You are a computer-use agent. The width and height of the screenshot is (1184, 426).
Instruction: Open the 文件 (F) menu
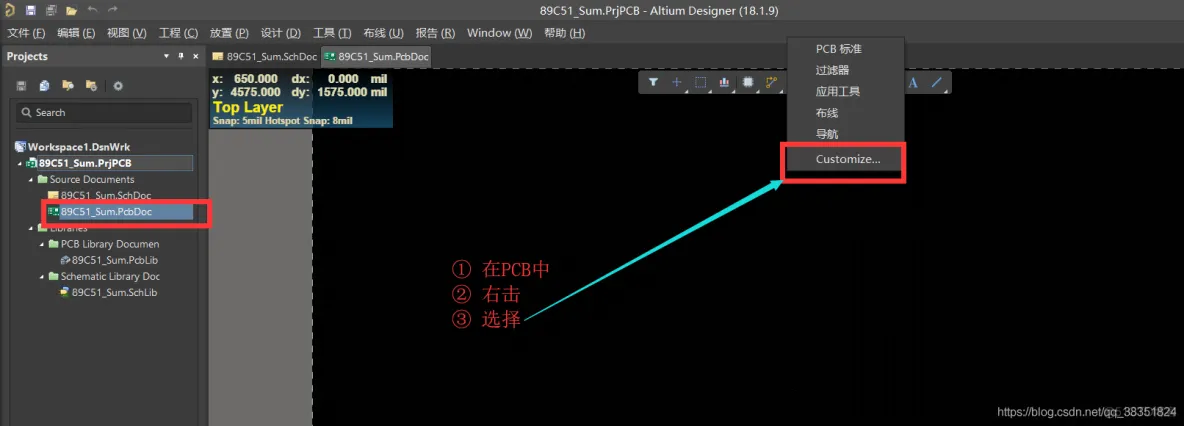coord(26,33)
